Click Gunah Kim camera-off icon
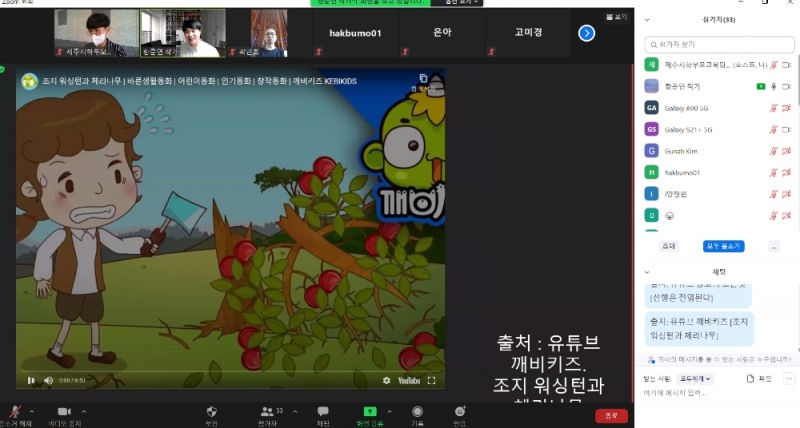Screen dimensions: 800x428 787,151
